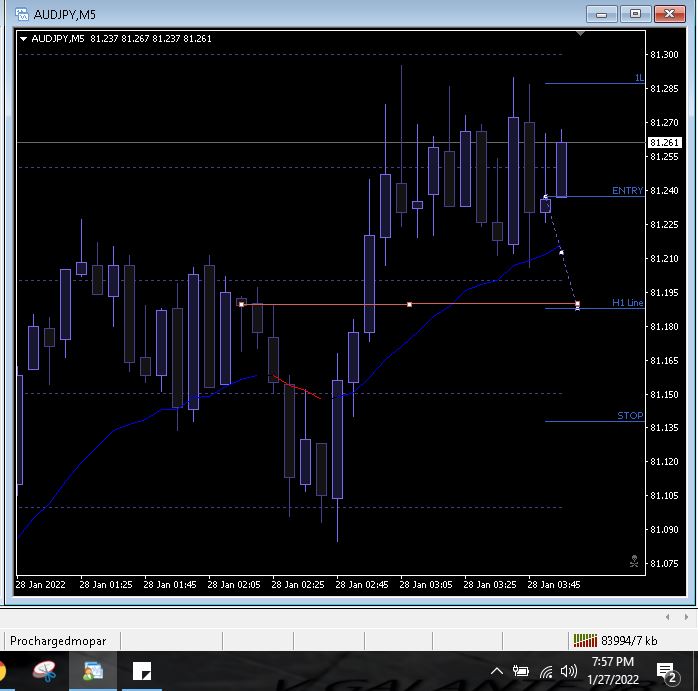Click the horizontal scroll left arrow

pyautogui.click(x=667, y=617)
